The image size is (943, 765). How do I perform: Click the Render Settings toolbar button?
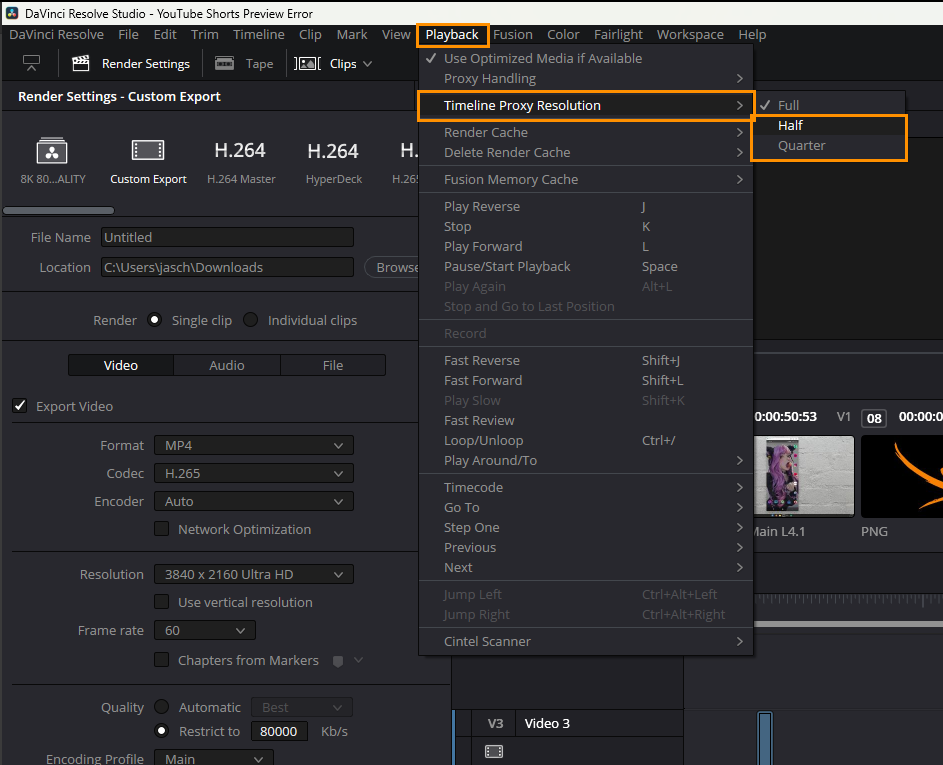pyautogui.click(x=131, y=64)
